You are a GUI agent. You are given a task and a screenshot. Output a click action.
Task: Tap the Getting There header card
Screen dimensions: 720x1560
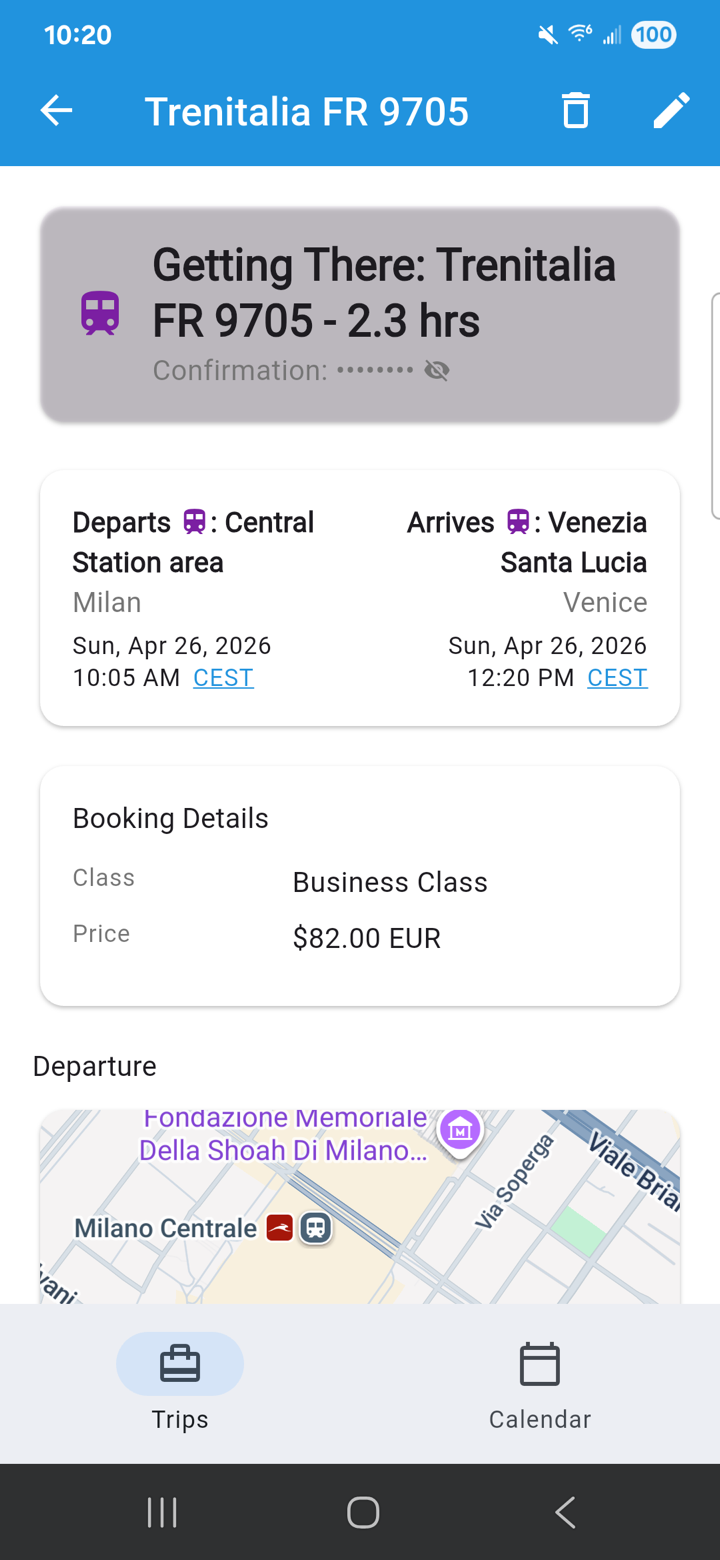360,315
